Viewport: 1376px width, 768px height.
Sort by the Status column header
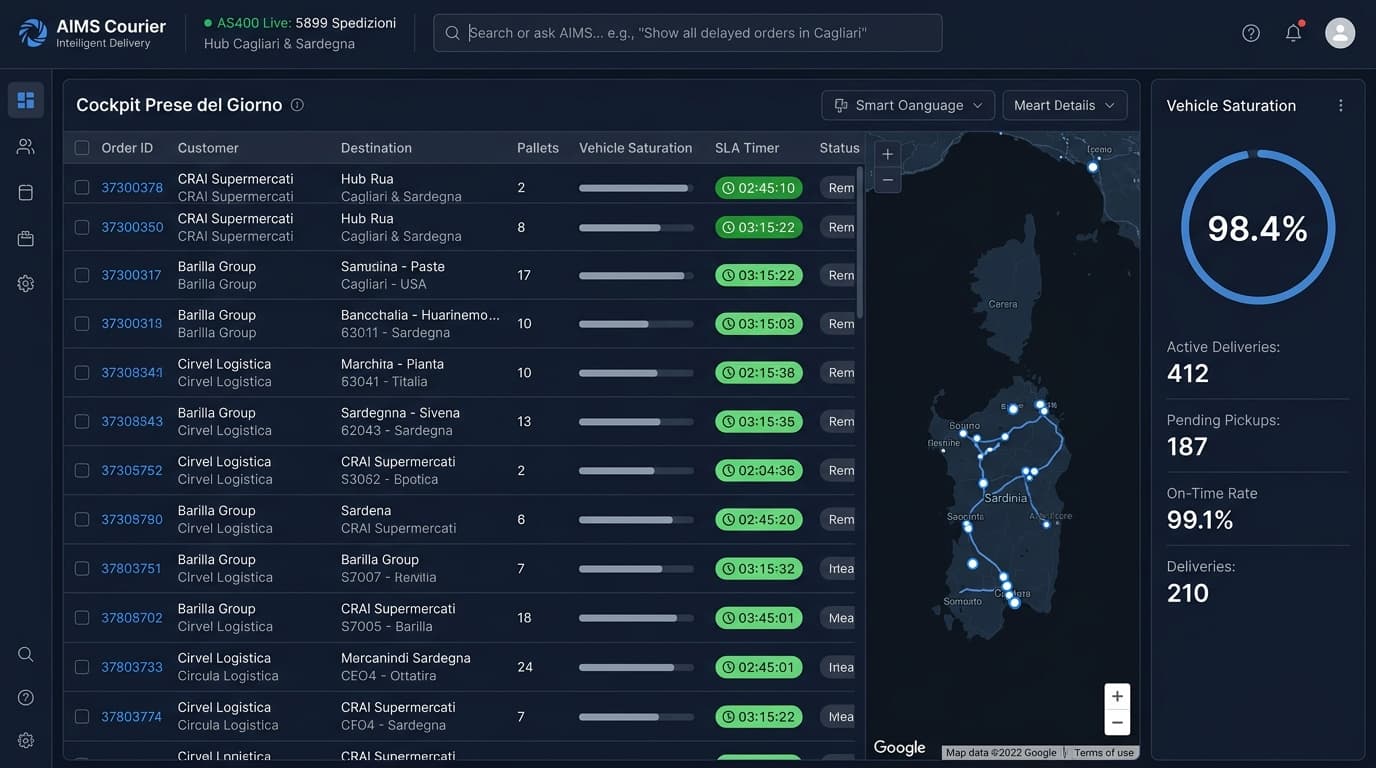click(x=839, y=148)
